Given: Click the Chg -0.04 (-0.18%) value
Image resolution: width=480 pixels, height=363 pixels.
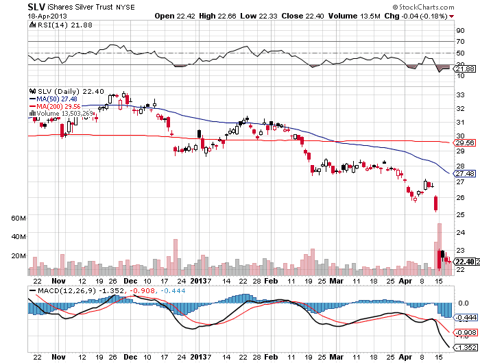Looking at the screenshot, I should click(x=416, y=16).
